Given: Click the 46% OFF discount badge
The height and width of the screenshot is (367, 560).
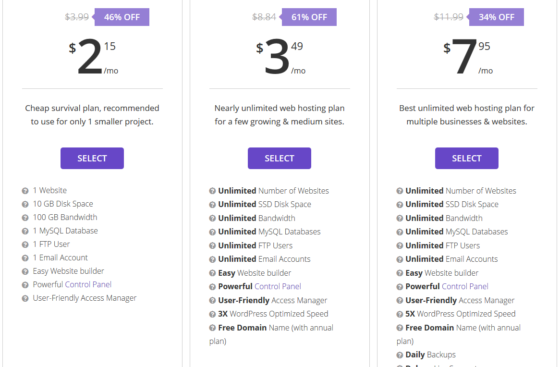Looking at the screenshot, I should [121, 17].
